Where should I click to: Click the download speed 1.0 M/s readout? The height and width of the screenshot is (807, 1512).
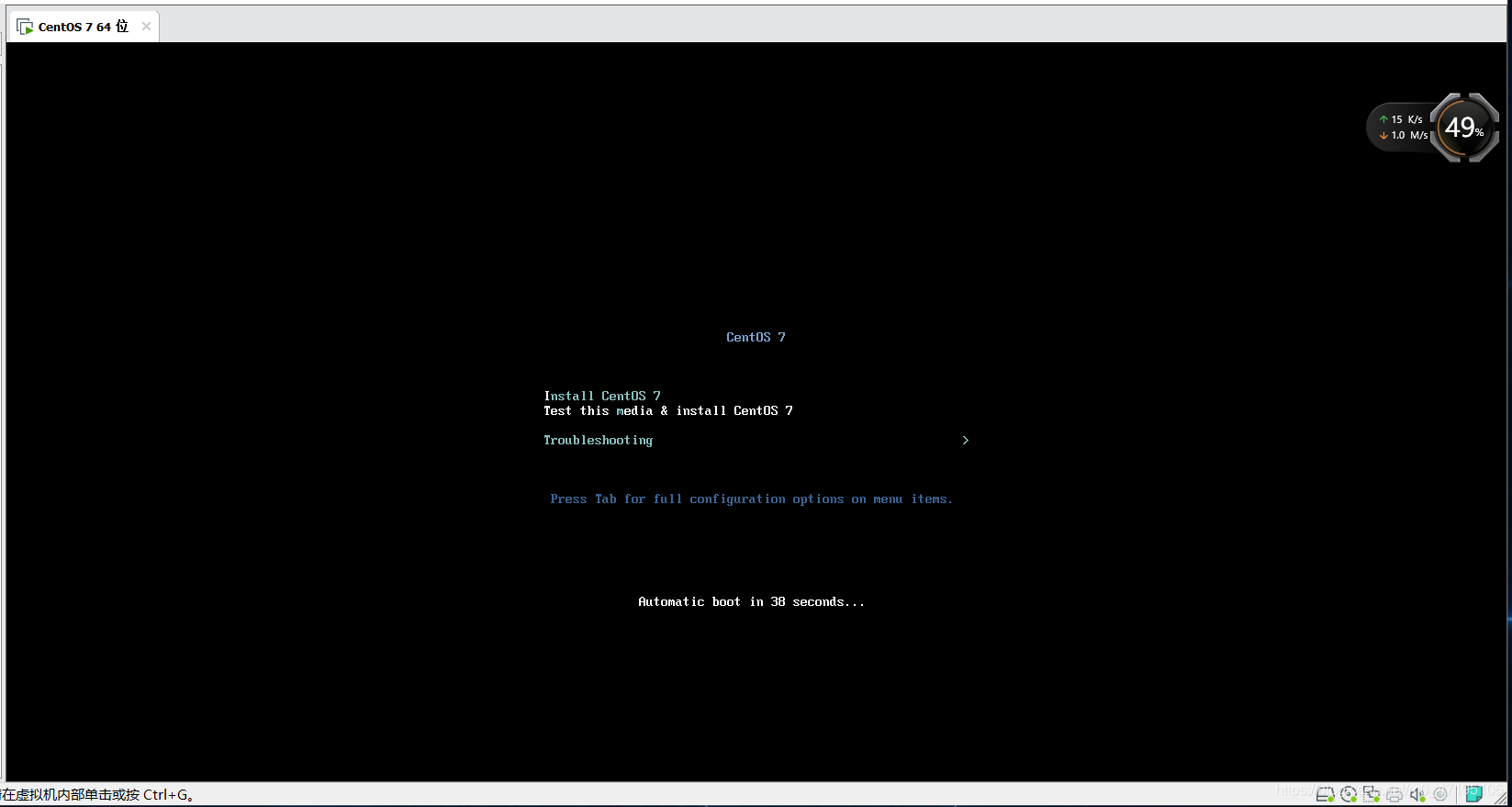pos(1404,135)
